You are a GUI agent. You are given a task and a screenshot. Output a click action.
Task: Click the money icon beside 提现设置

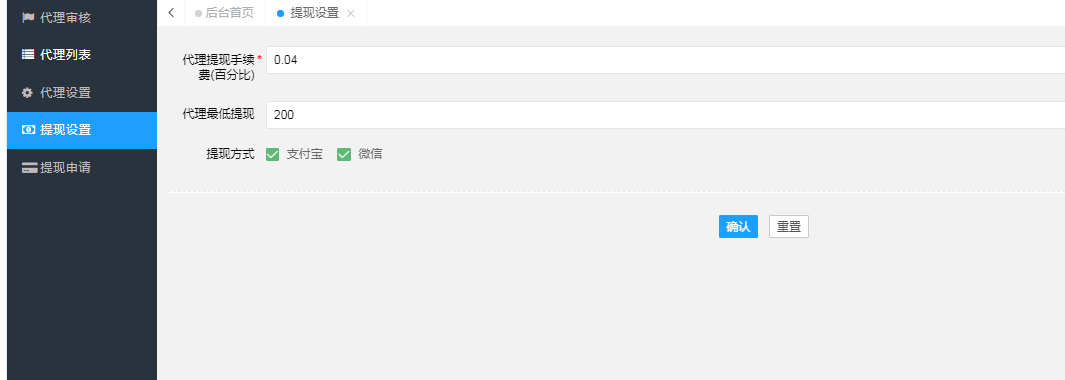click(x=29, y=130)
